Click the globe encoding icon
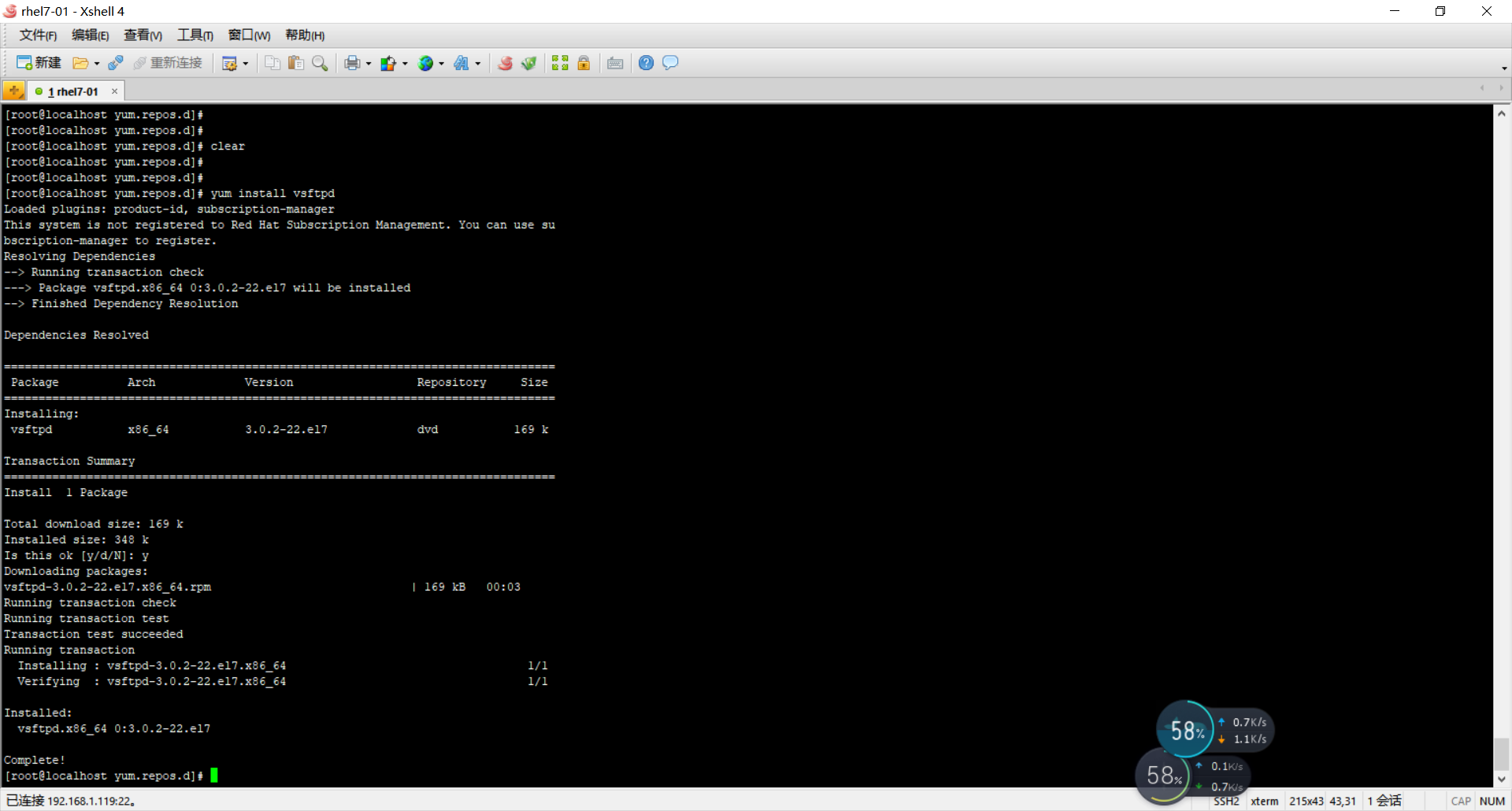This screenshot has width=1512, height=811. click(x=425, y=63)
